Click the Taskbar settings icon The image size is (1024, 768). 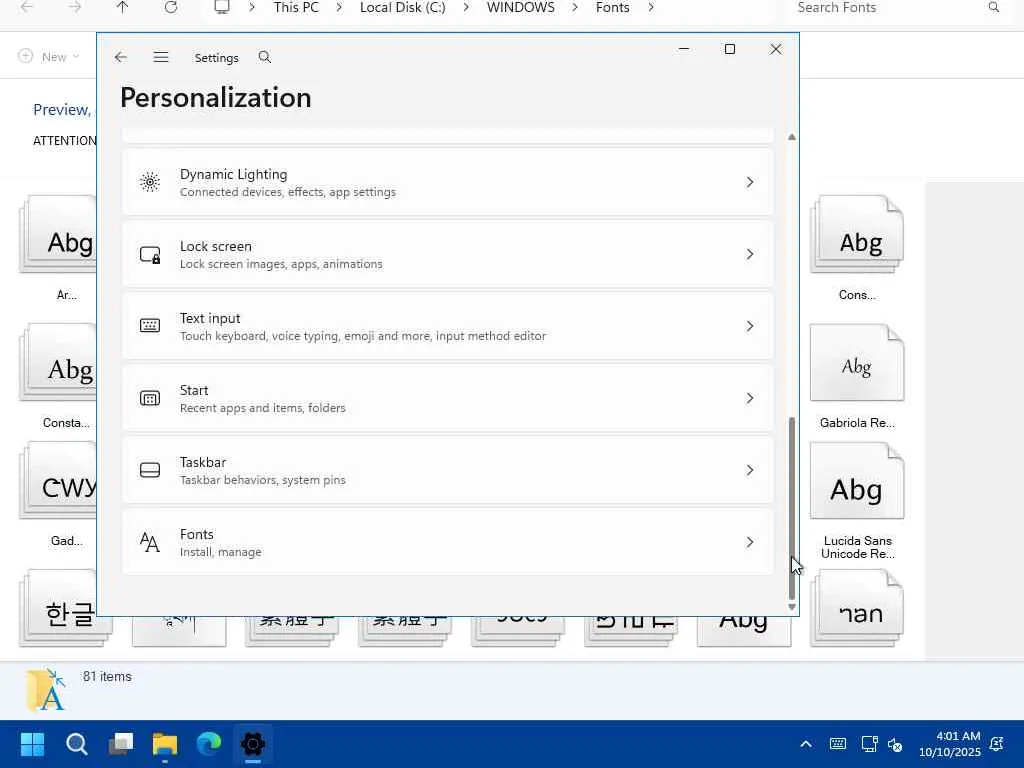[x=150, y=470]
